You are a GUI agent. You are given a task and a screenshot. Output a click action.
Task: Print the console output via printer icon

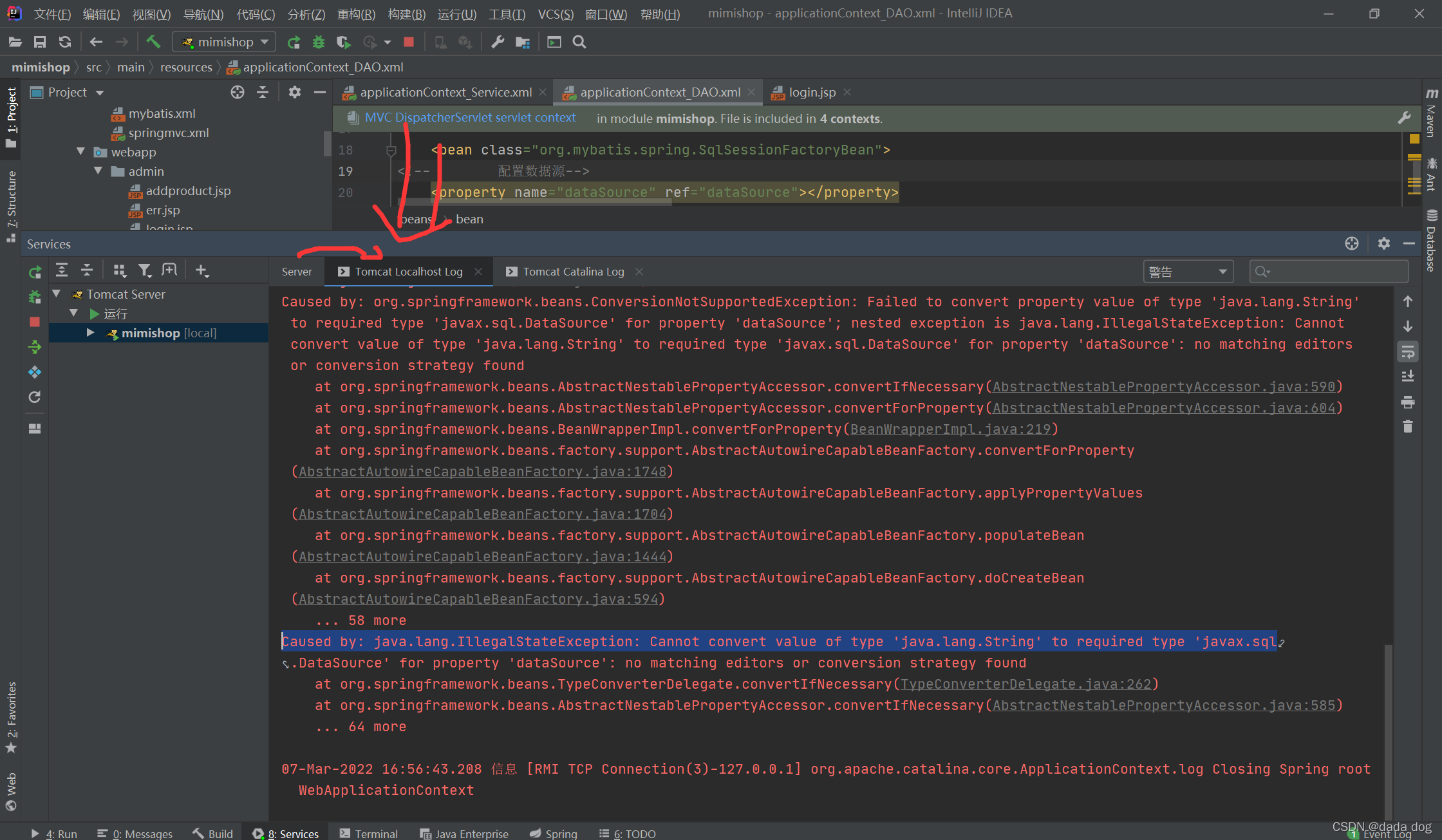pyautogui.click(x=1408, y=402)
